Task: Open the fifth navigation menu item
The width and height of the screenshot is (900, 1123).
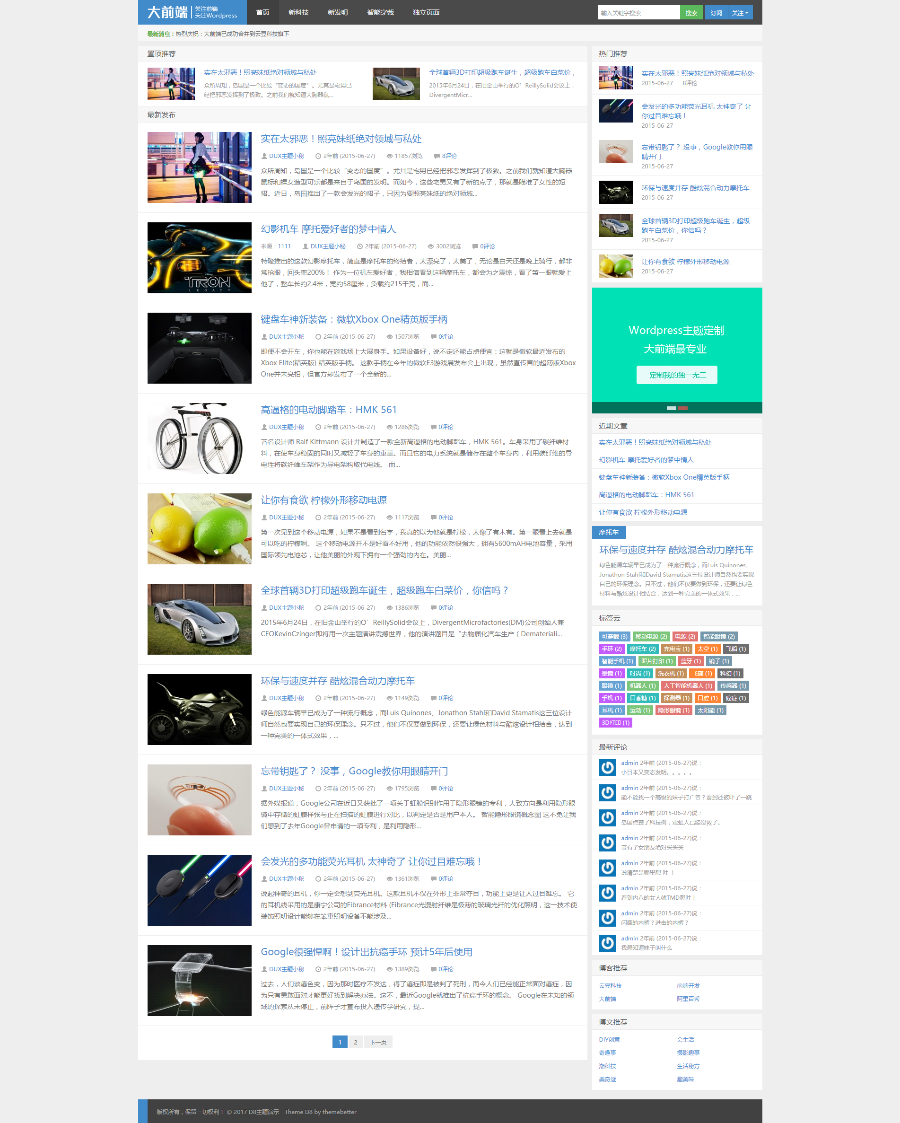Action: pos(426,12)
